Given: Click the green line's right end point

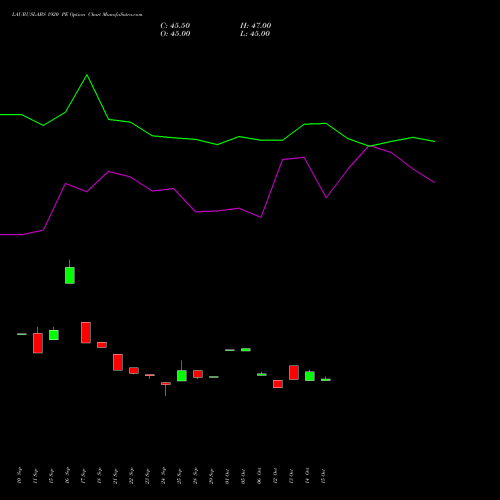Looking at the screenshot, I should [434, 141].
